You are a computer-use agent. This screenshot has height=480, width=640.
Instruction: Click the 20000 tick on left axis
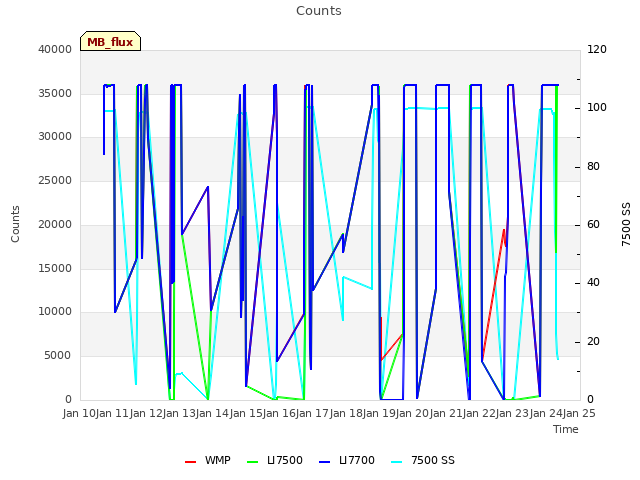pyautogui.click(x=55, y=224)
